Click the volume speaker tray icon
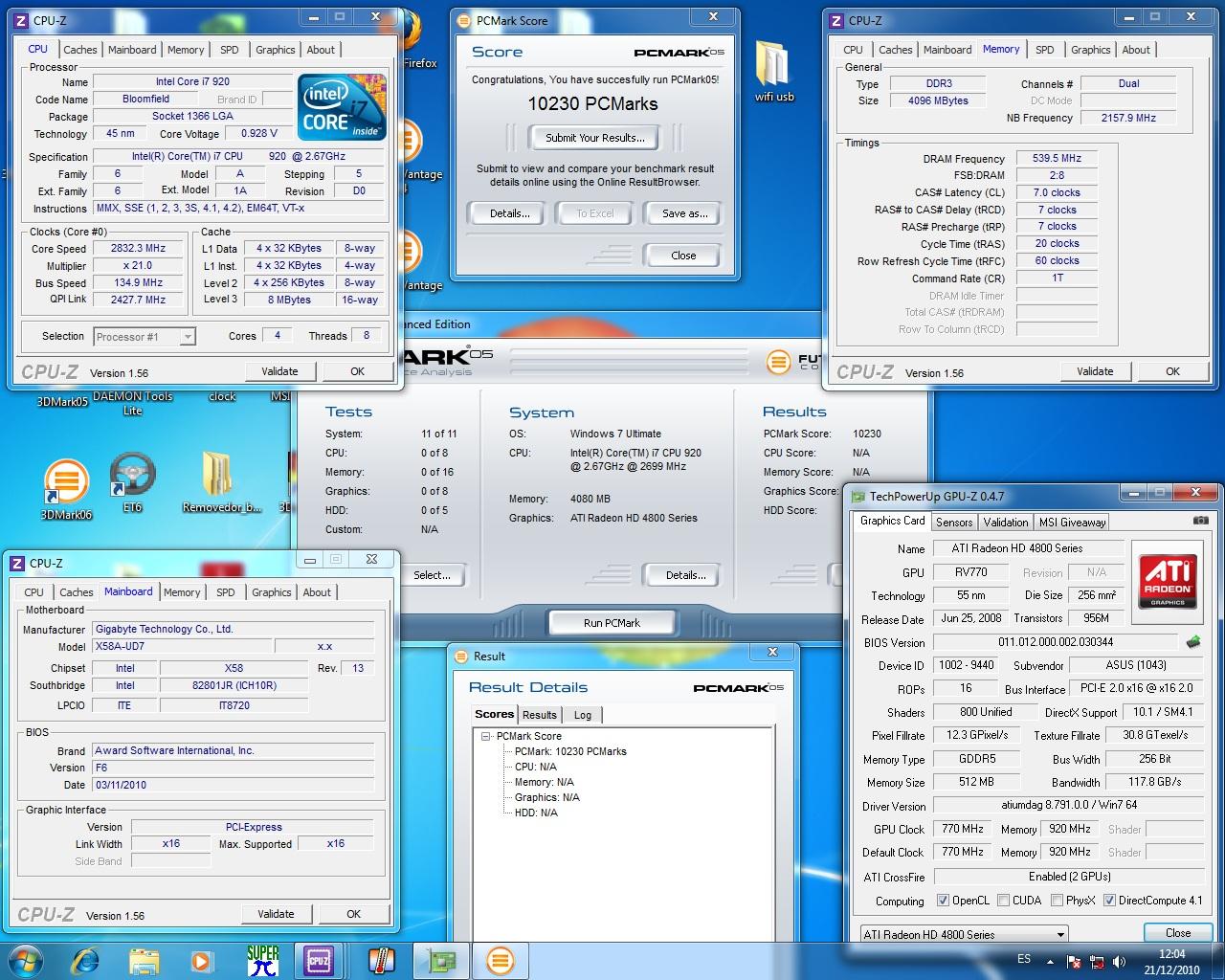The height and width of the screenshot is (980, 1225). click(x=1120, y=962)
